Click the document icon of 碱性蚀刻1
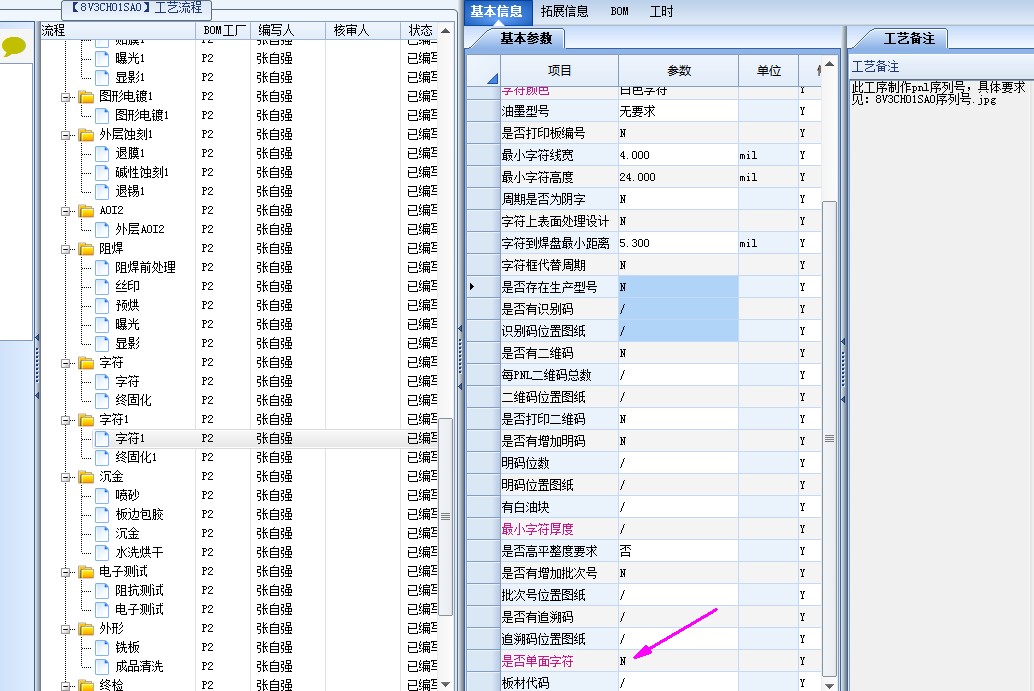This screenshot has width=1034, height=691. point(102,173)
